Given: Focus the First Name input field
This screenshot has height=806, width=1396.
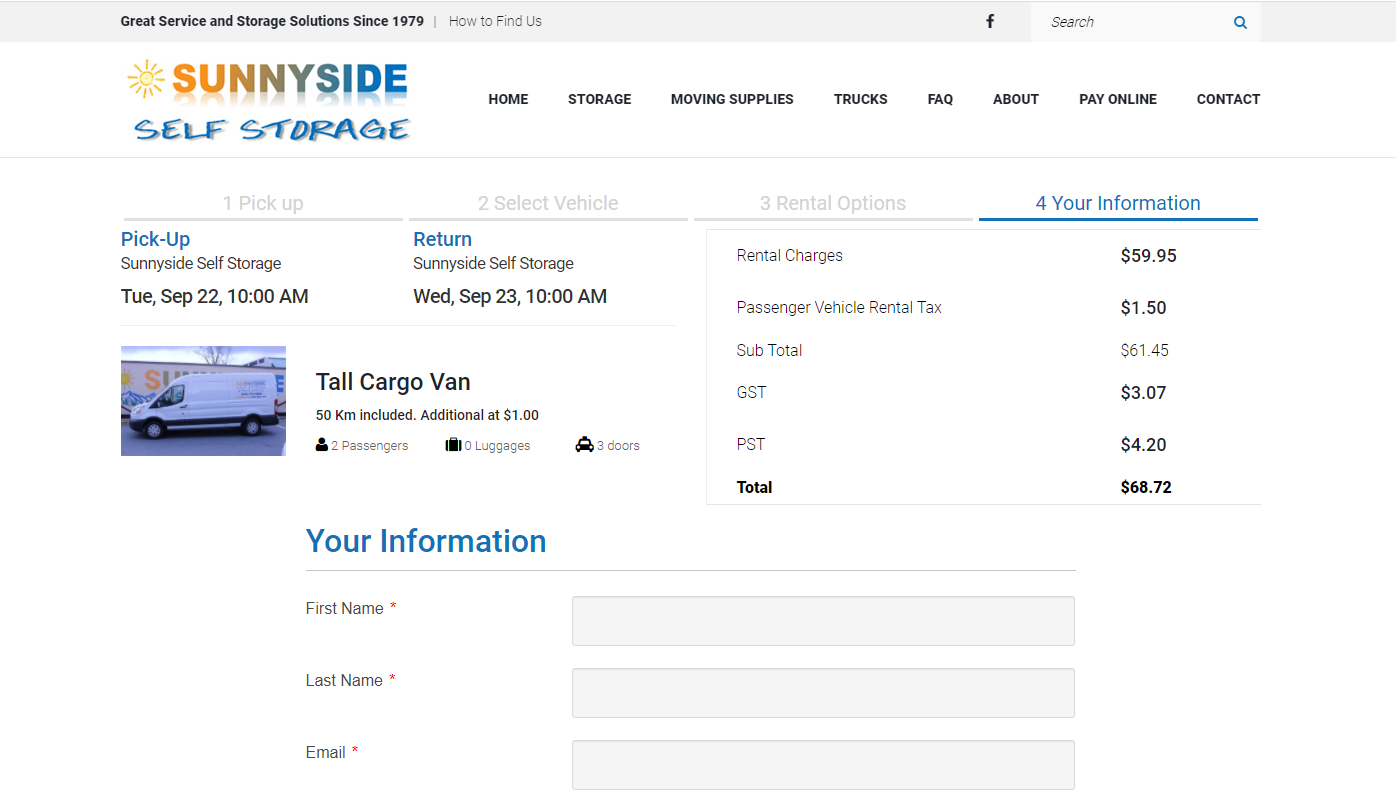Looking at the screenshot, I should 823,621.
